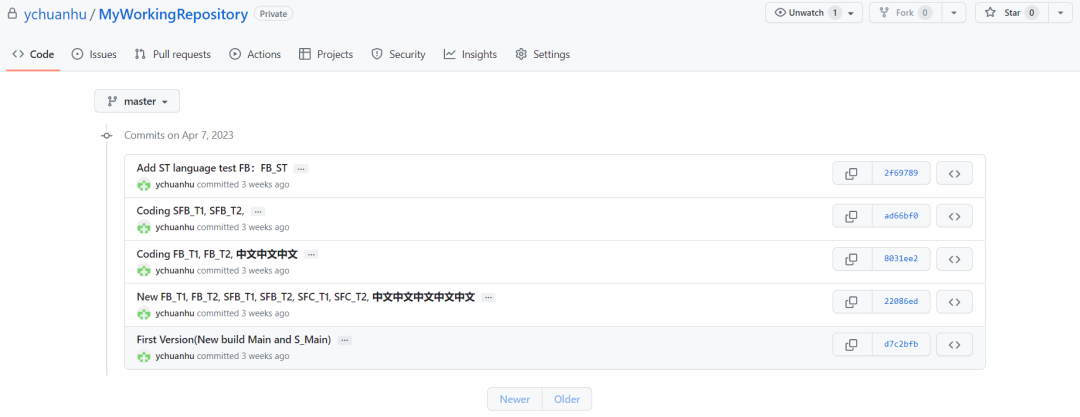The width and height of the screenshot is (1080, 417).
Task: Browse repository at commit 2f69789
Action: (954, 173)
